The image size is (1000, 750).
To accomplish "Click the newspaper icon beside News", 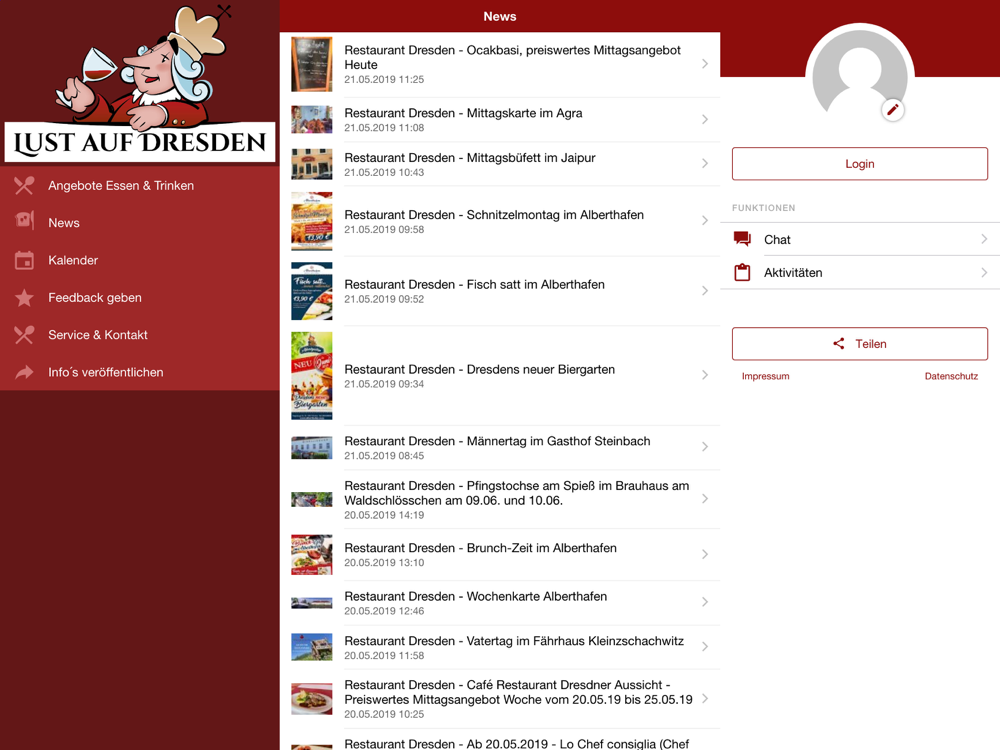I will [x=24, y=221].
